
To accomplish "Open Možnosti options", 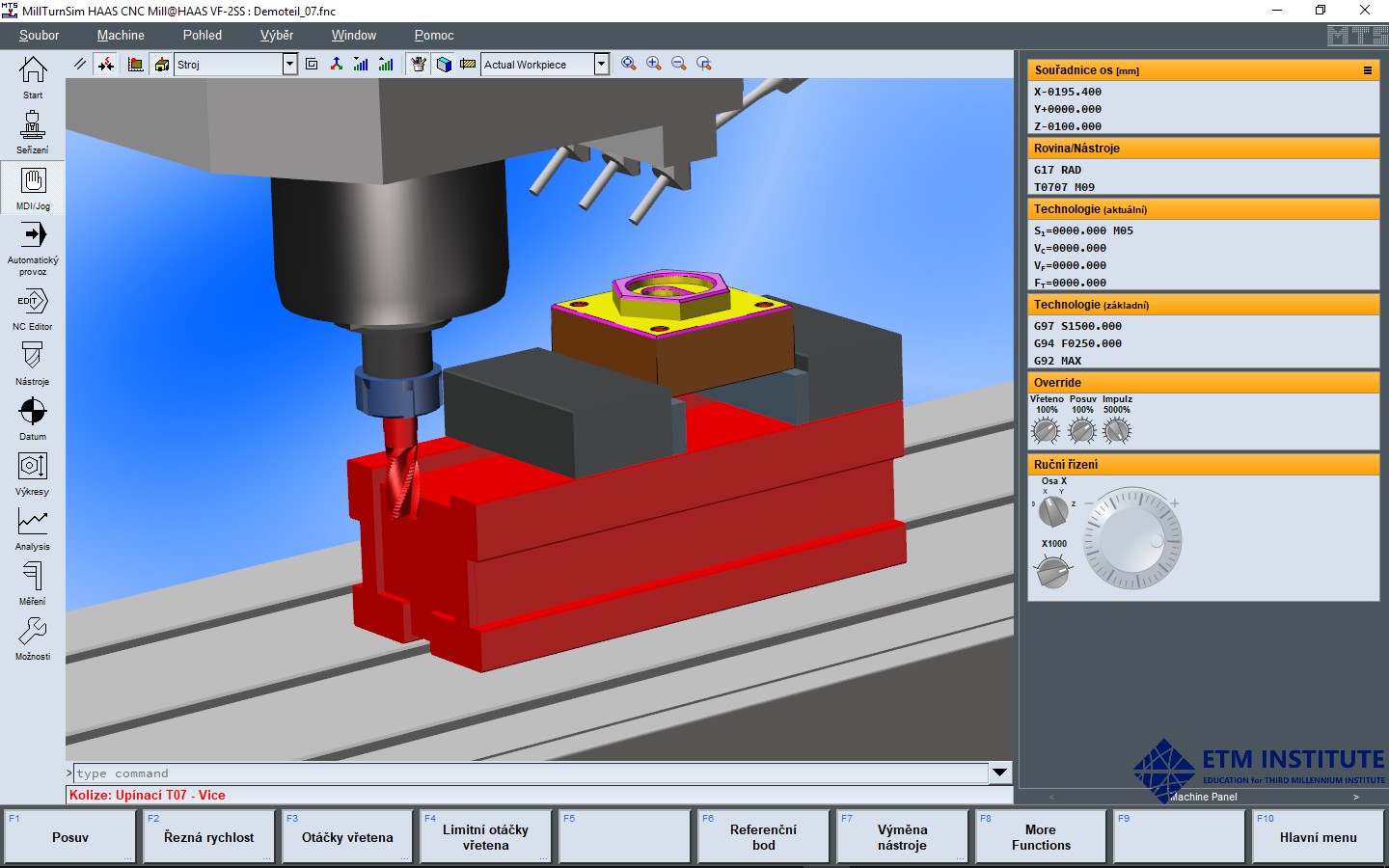I will coord(33,638).
